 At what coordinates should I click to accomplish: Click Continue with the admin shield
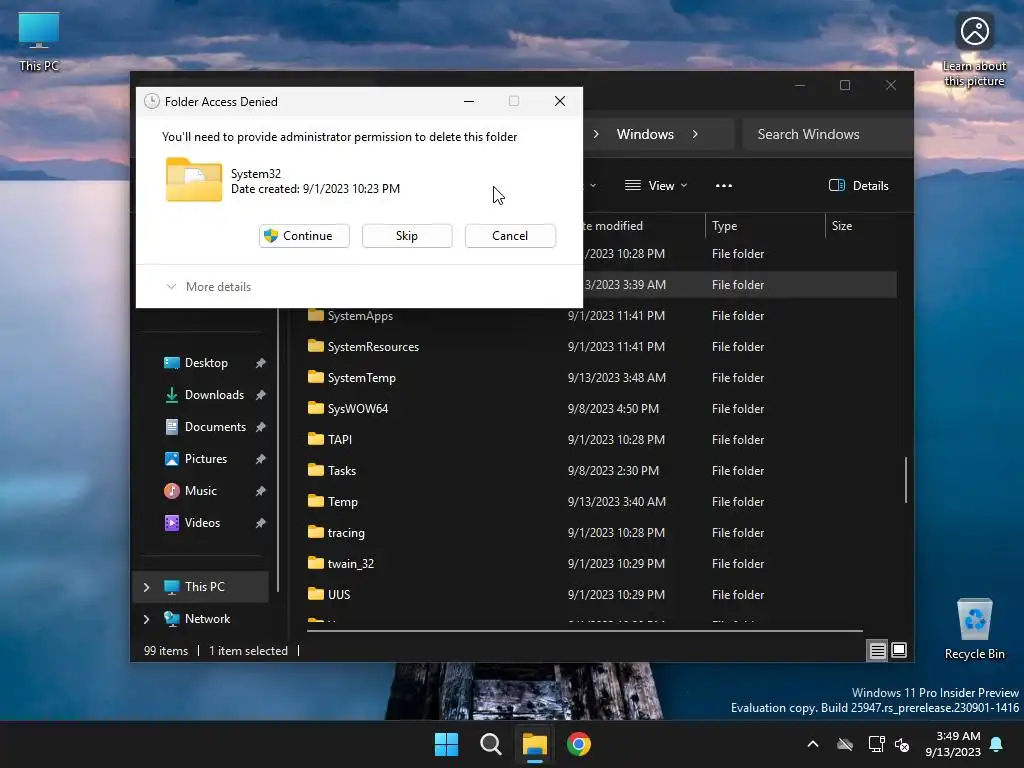[304, 236]
